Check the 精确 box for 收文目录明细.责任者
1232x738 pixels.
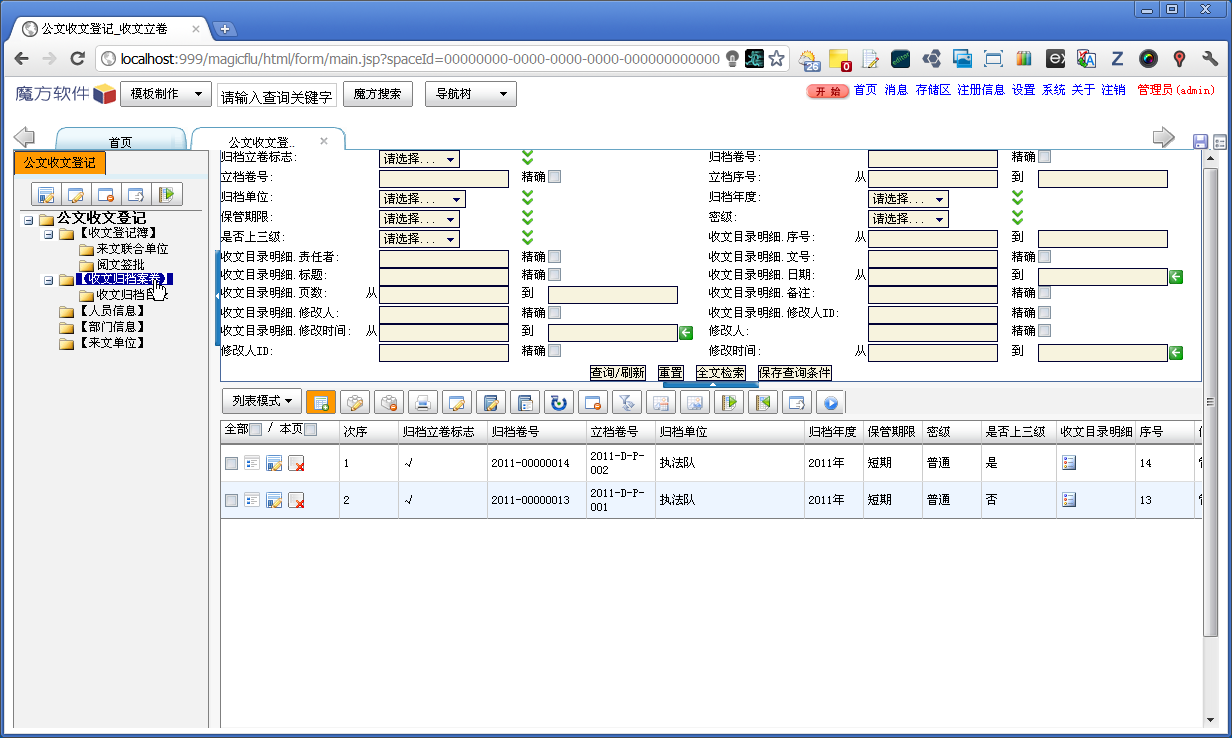point(555,257)
